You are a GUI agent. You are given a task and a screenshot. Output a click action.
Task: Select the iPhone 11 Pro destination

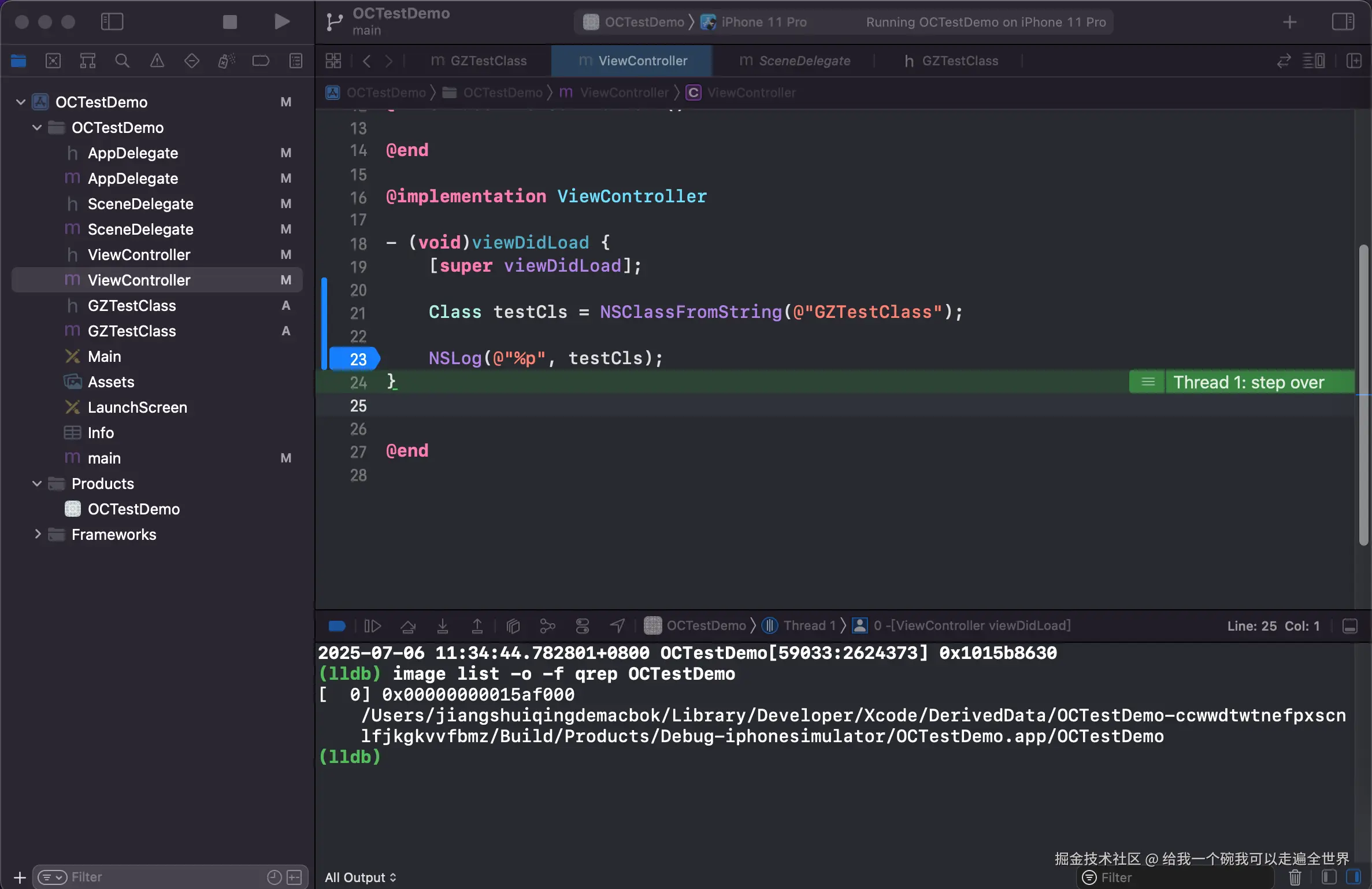(763, 22)
